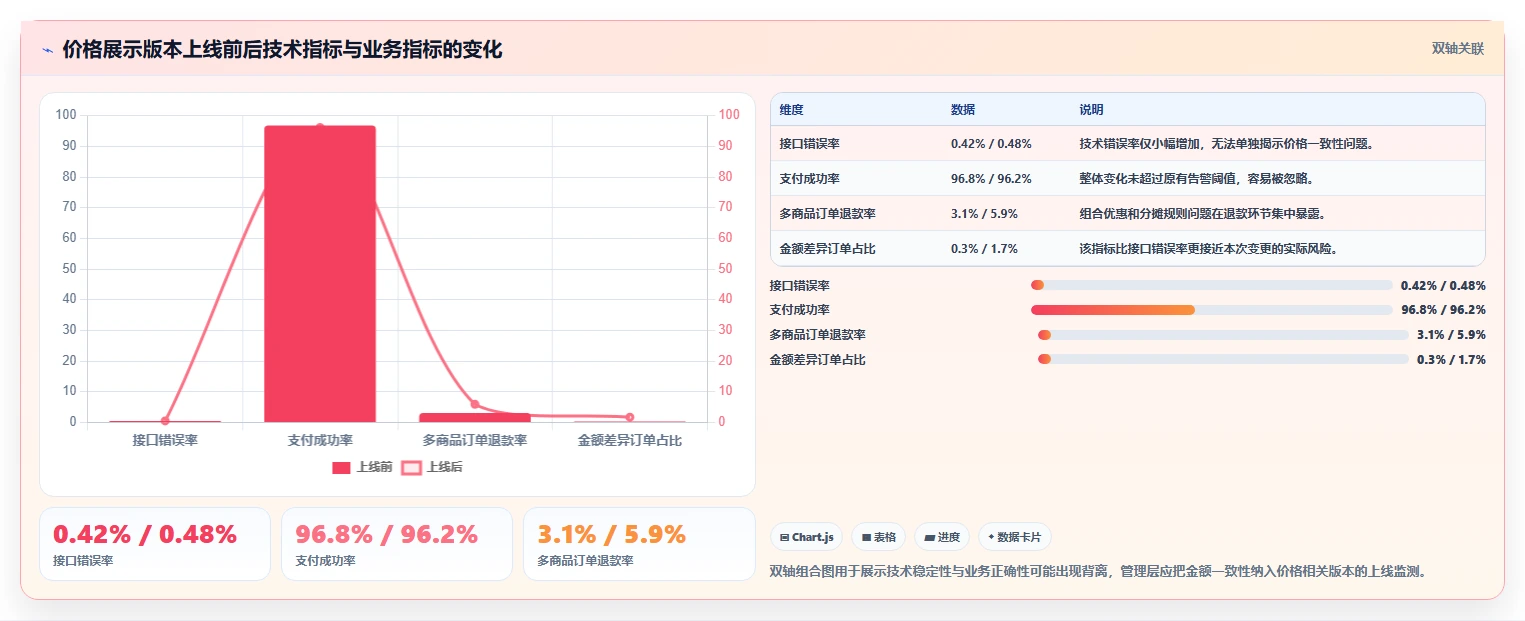1525x621 pixels.
Task: Open the 96.8% / 96.2% data card
Action: coord(397,544)
